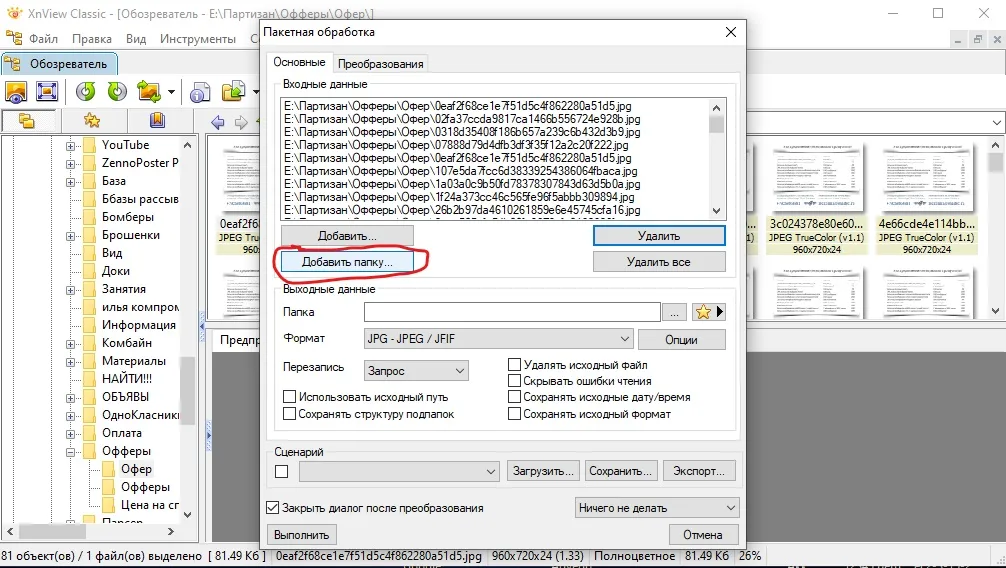
Task: Click the JPEG lossless transformations icon
Action: tap(149, 92)
